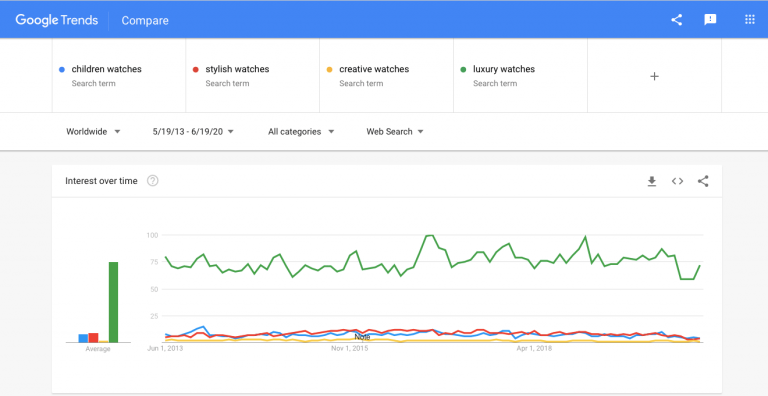The height and width of the screenshot is (396, 768).
Task: Add a comparison term with plus icon
Action: point(654,76)
